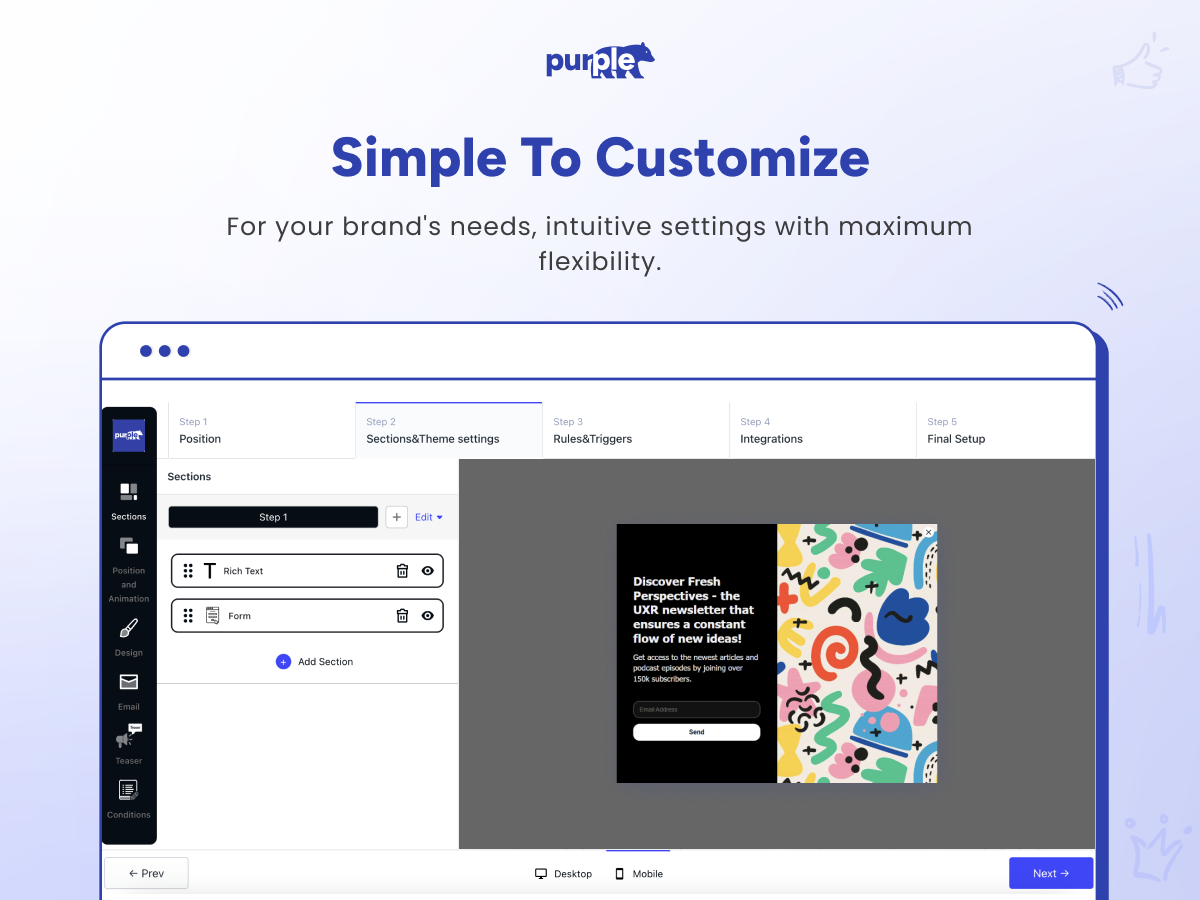The image size is (1200, 900).
Task: Delete the Rich Text section using the trash icon
Action: [402, 570]
